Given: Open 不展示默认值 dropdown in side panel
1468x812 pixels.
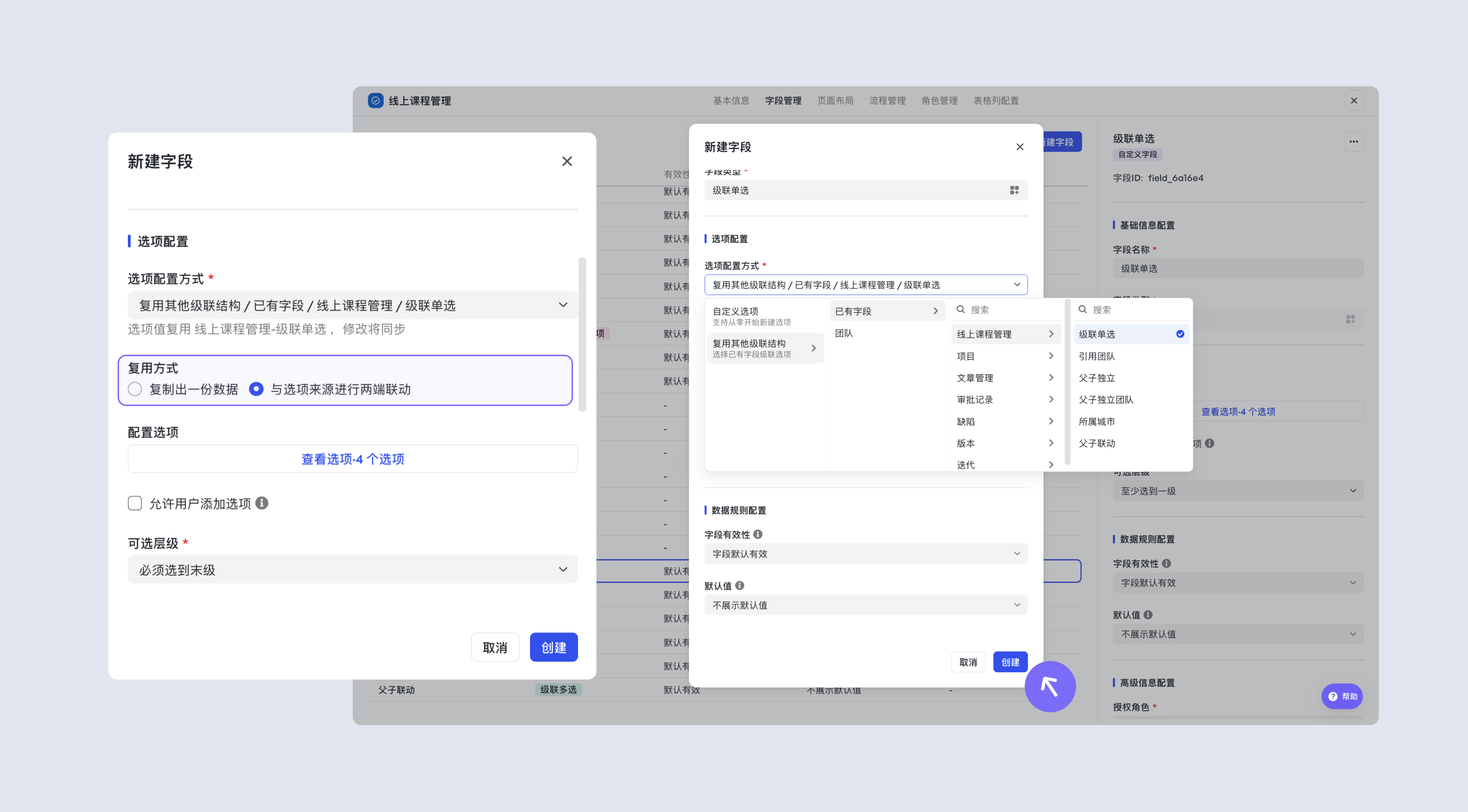Looking at the screenshot, I should coord(1238,634).
